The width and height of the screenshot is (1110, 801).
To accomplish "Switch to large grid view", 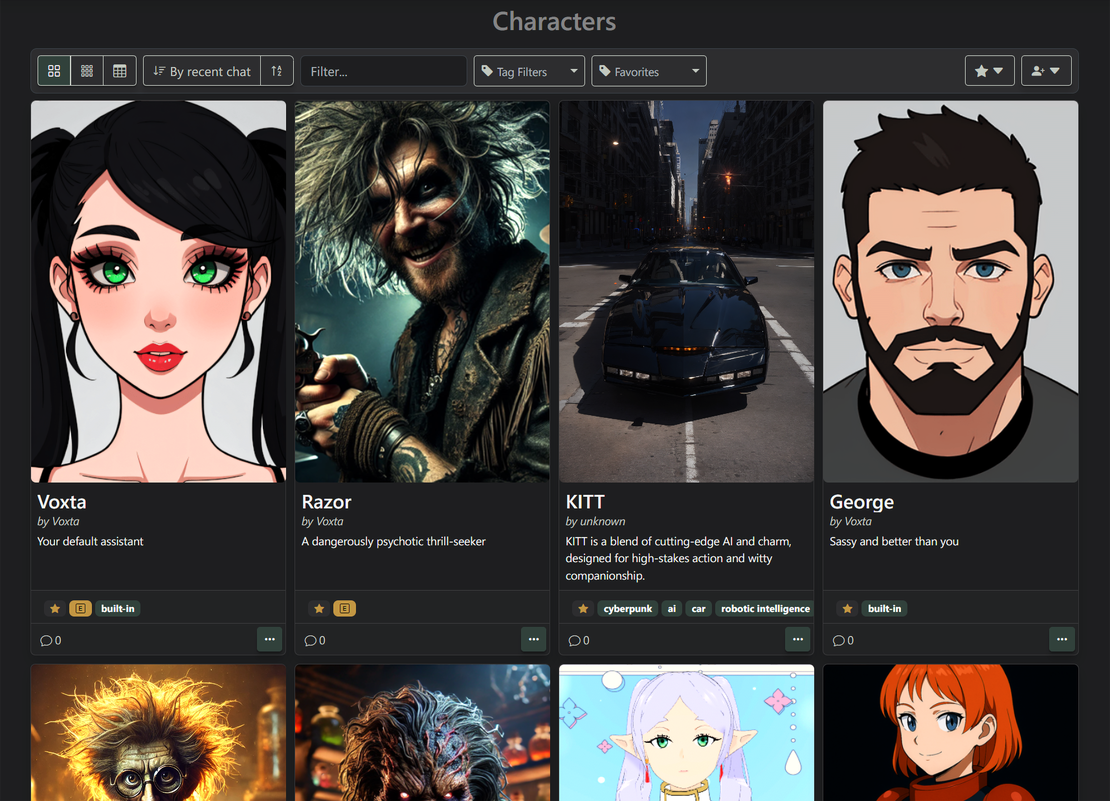I will click(54, 71).
